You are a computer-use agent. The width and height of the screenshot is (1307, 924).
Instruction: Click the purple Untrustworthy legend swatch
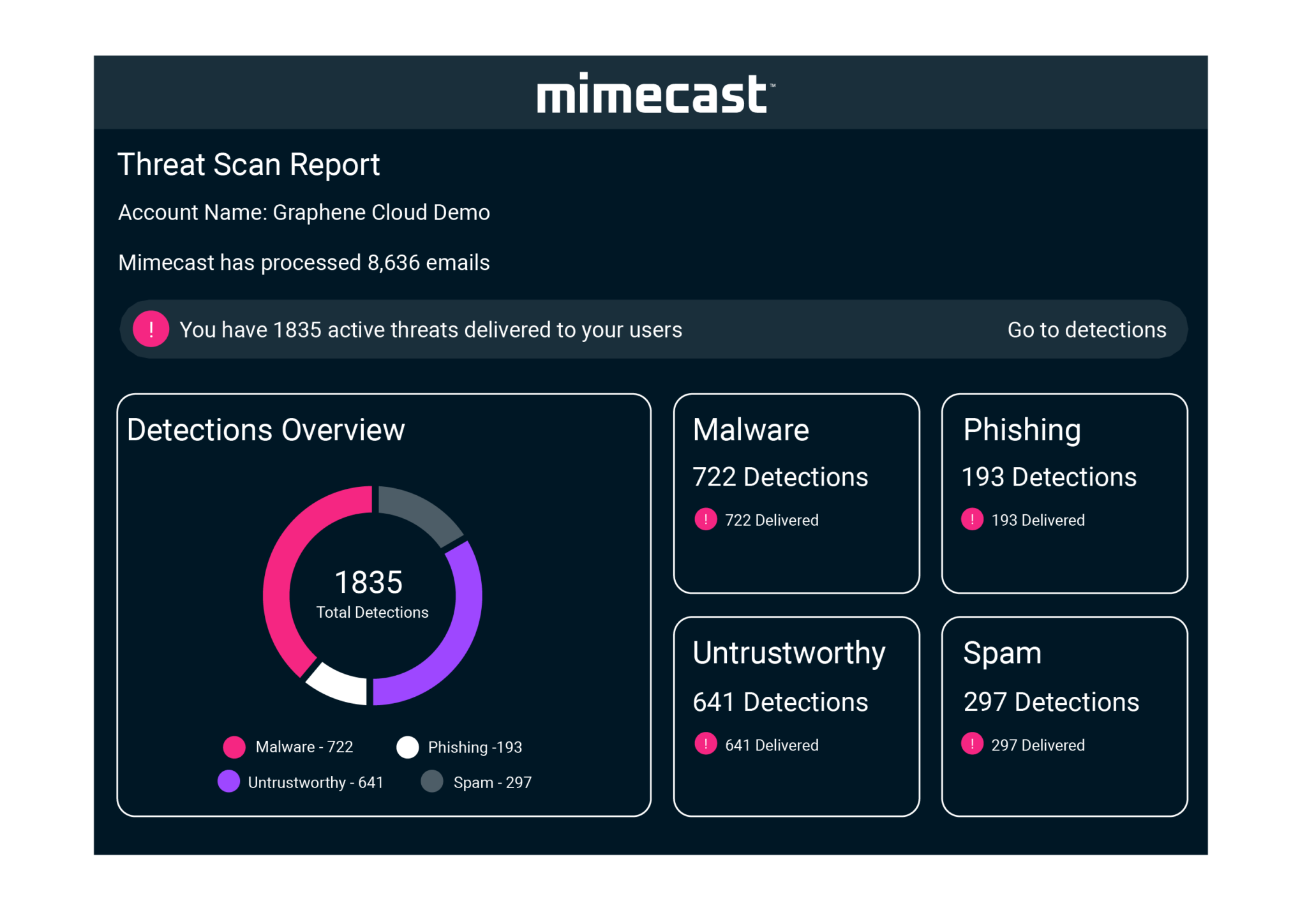coord(228,782)
